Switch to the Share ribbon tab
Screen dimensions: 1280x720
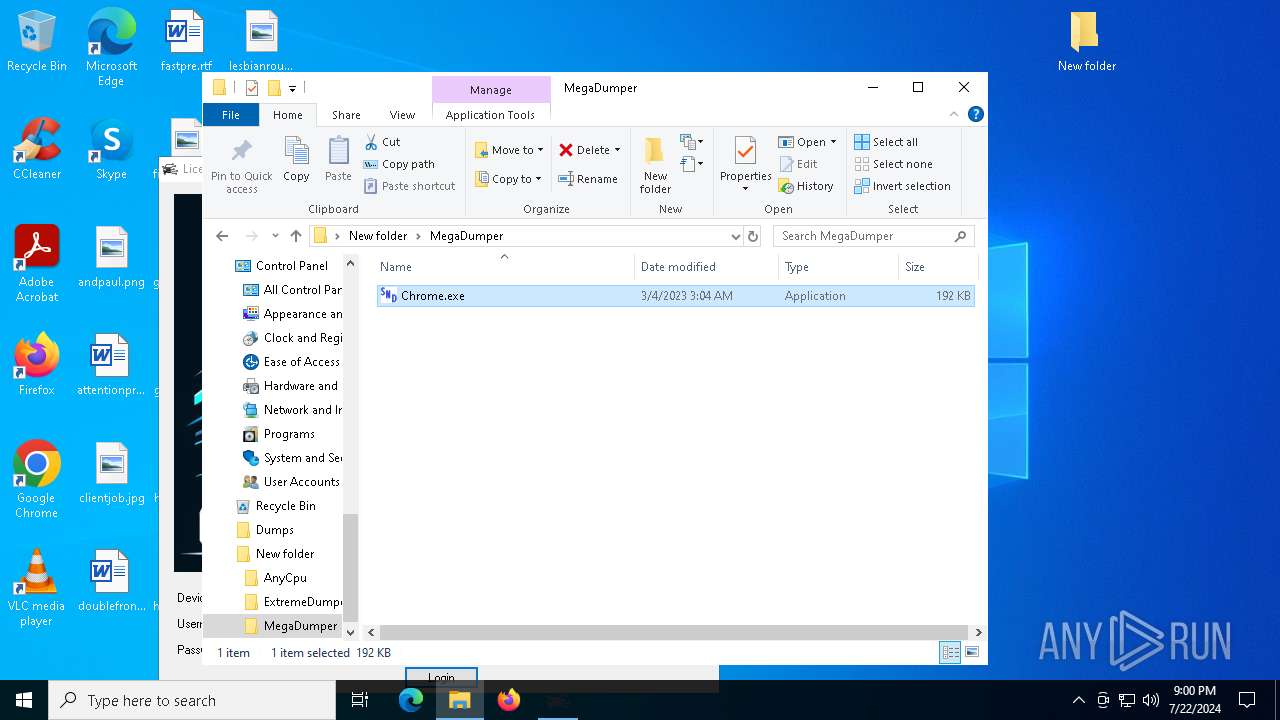tap(346, 115)
